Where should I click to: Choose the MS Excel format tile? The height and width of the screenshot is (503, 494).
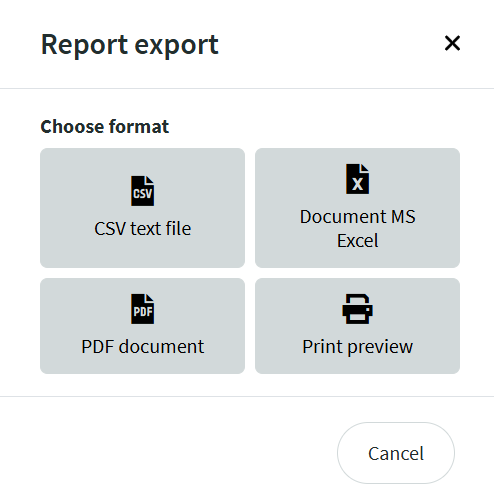click(x=357, y=208)
